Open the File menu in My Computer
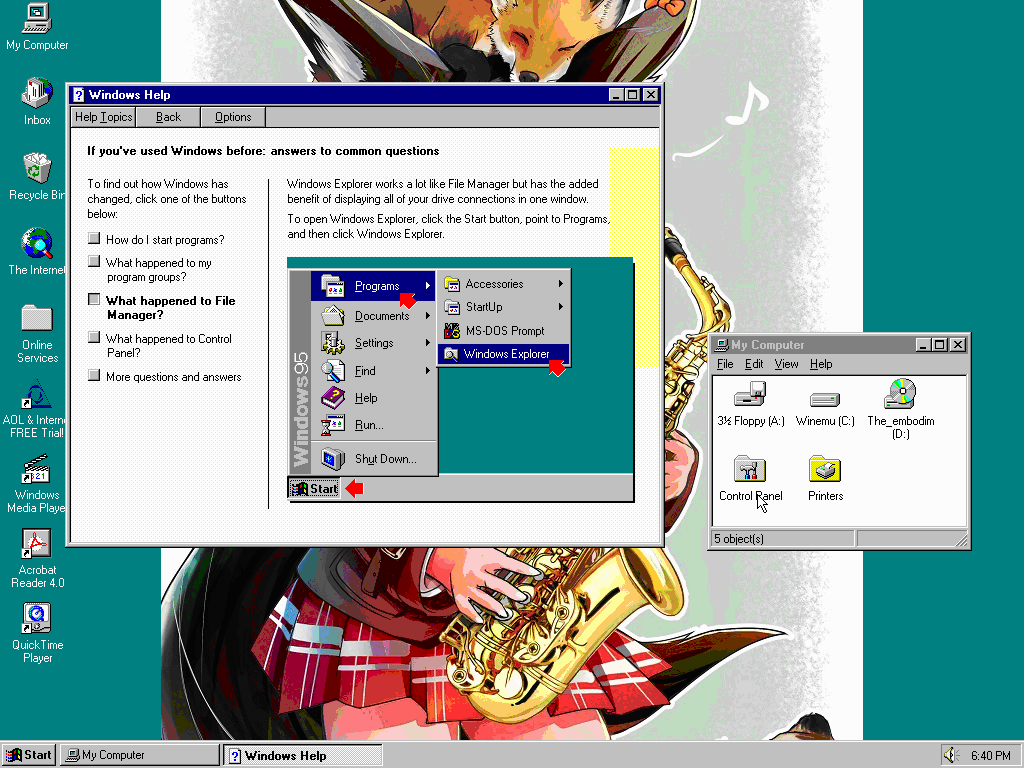Viewport: 1024px width, 768px height. coord(725,364)
